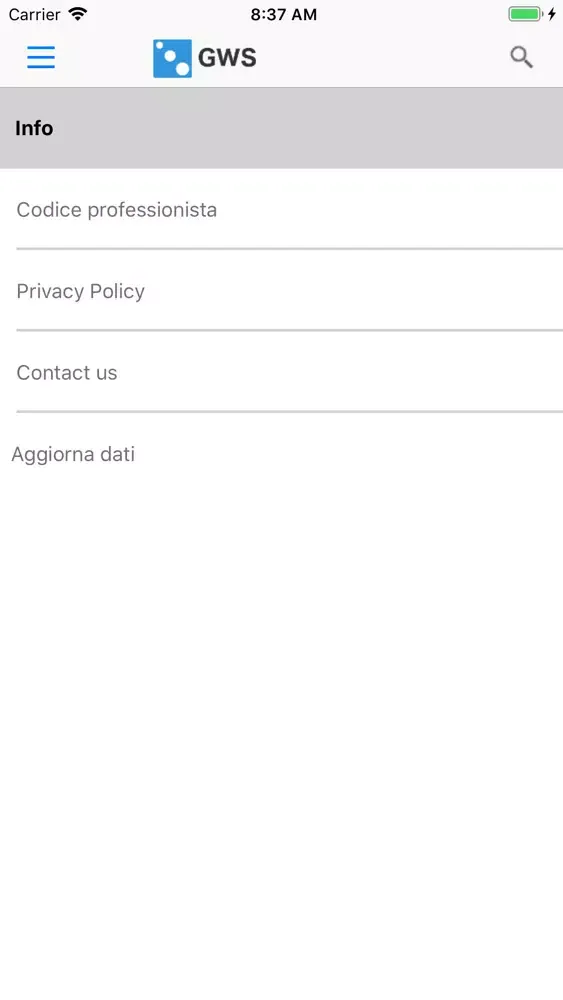Screen dimensions: 563x1000
Task: Open the Privacy Policy page
Action: [x=281, y=291]
